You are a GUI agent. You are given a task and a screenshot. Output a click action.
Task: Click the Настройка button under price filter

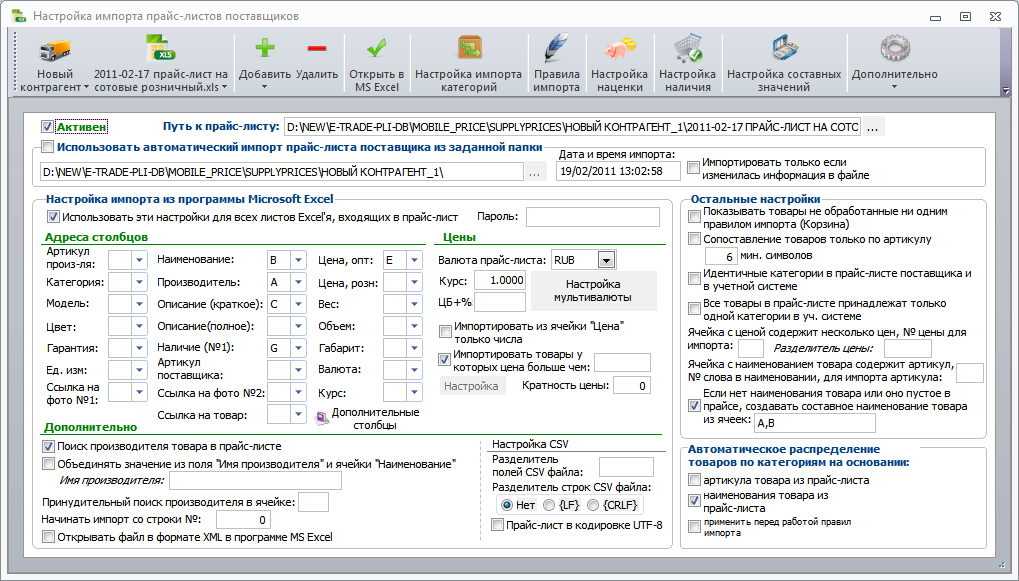click(471, 386)
